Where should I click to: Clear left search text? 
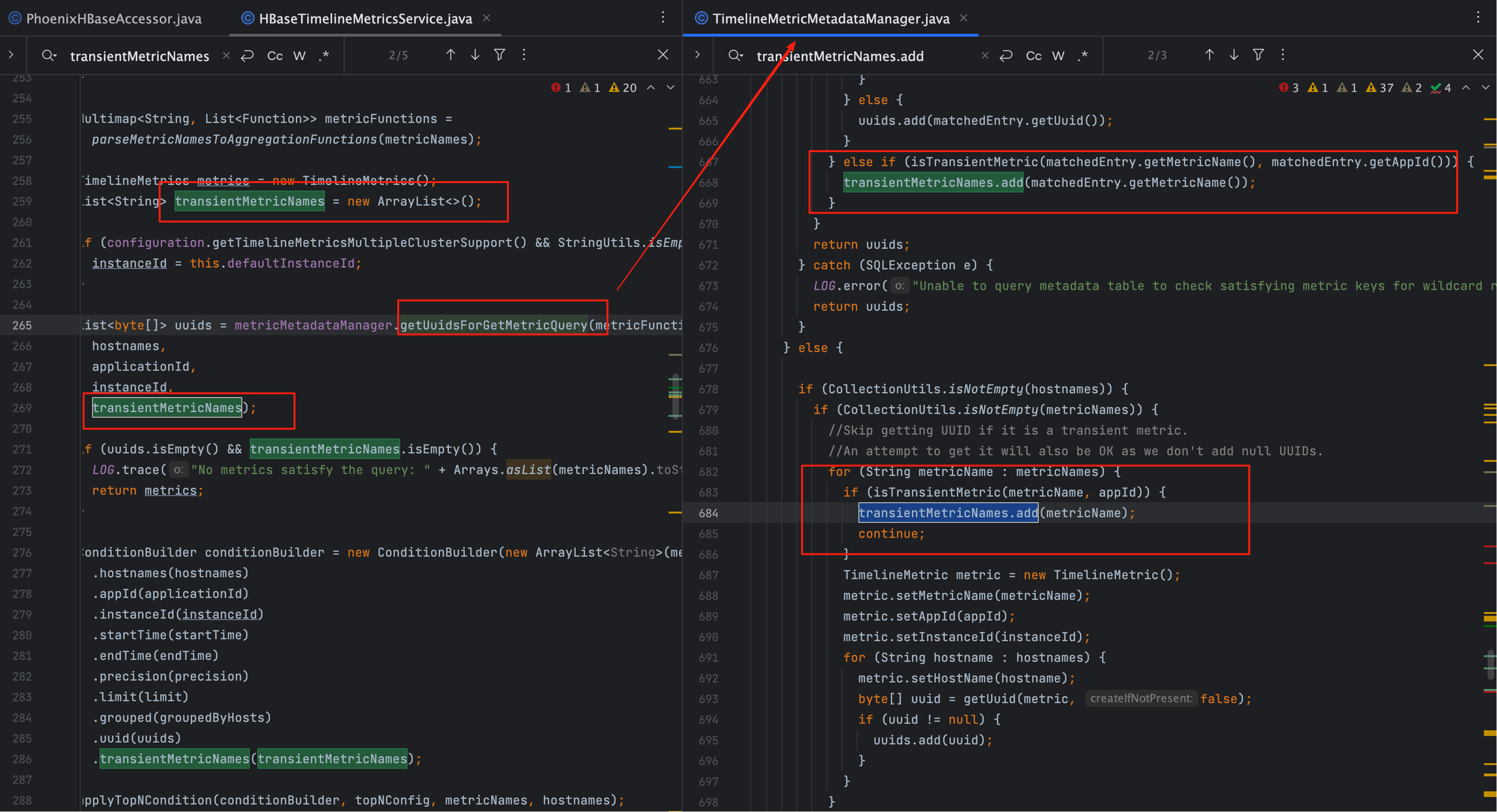click(x=226, y=55)
